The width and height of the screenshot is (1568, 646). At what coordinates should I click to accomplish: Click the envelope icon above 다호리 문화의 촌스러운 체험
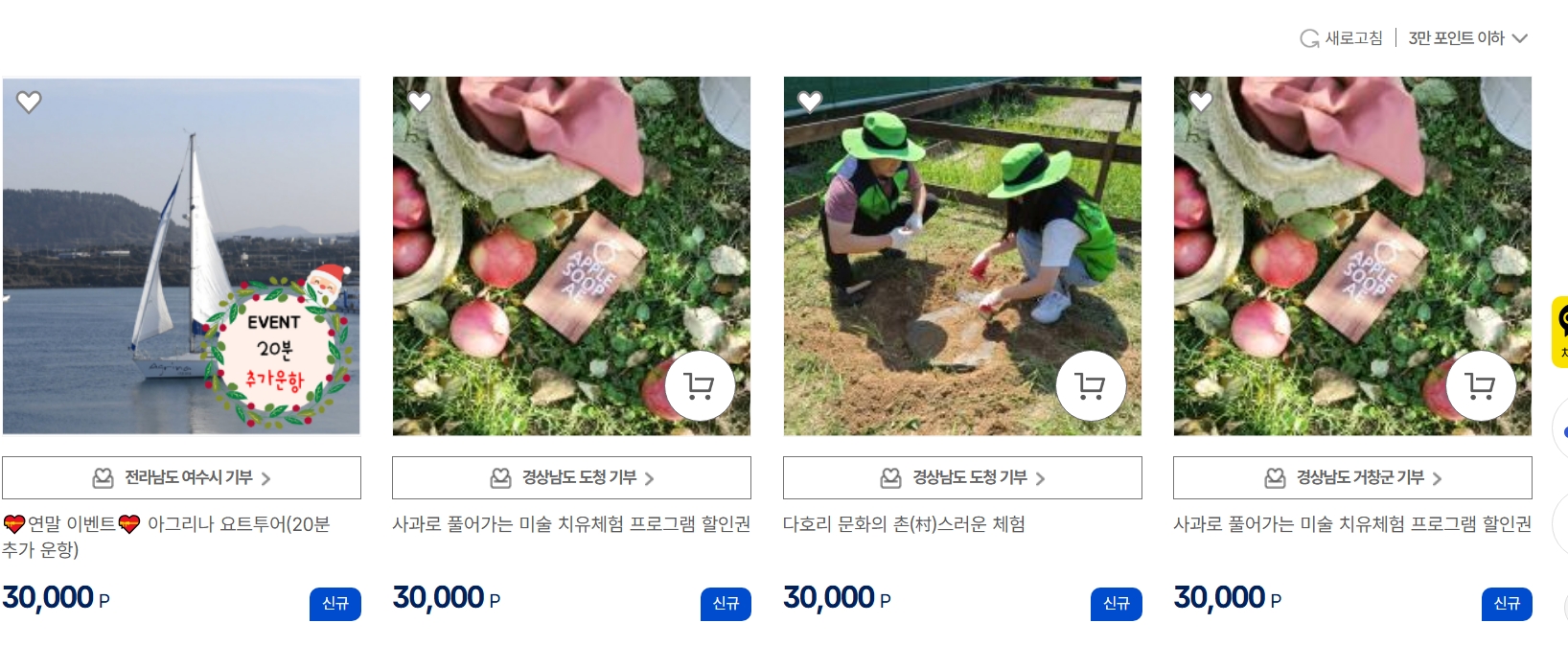(x=890, y=477)
